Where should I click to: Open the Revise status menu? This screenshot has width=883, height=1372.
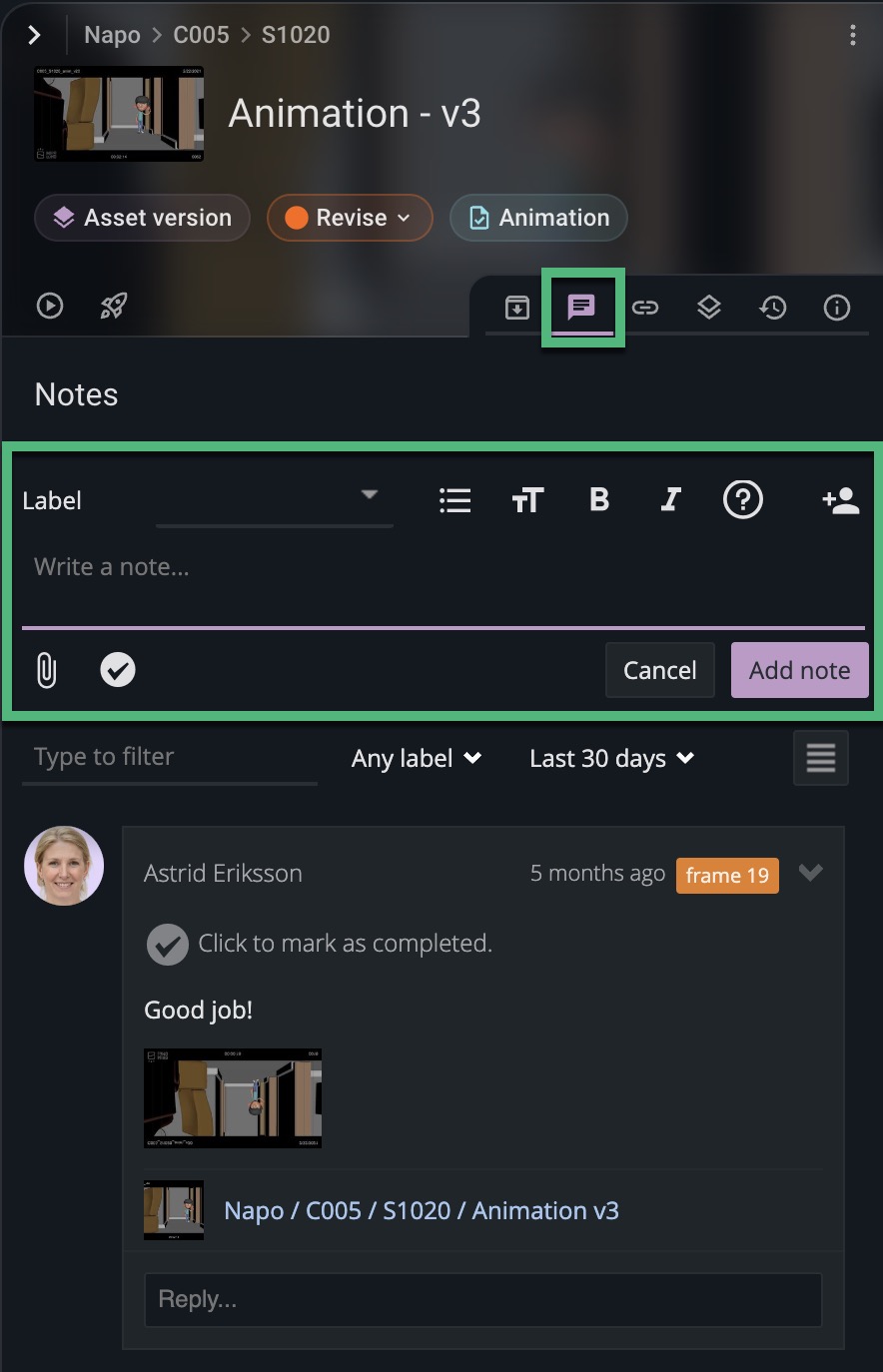[x=350, y=218]
